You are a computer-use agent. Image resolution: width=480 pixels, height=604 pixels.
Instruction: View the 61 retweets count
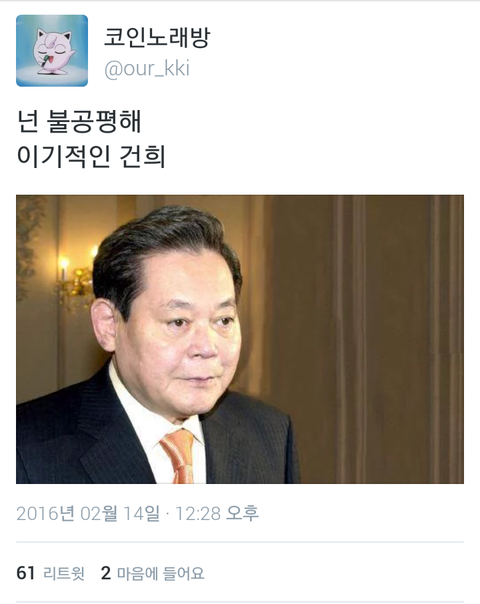25,573
